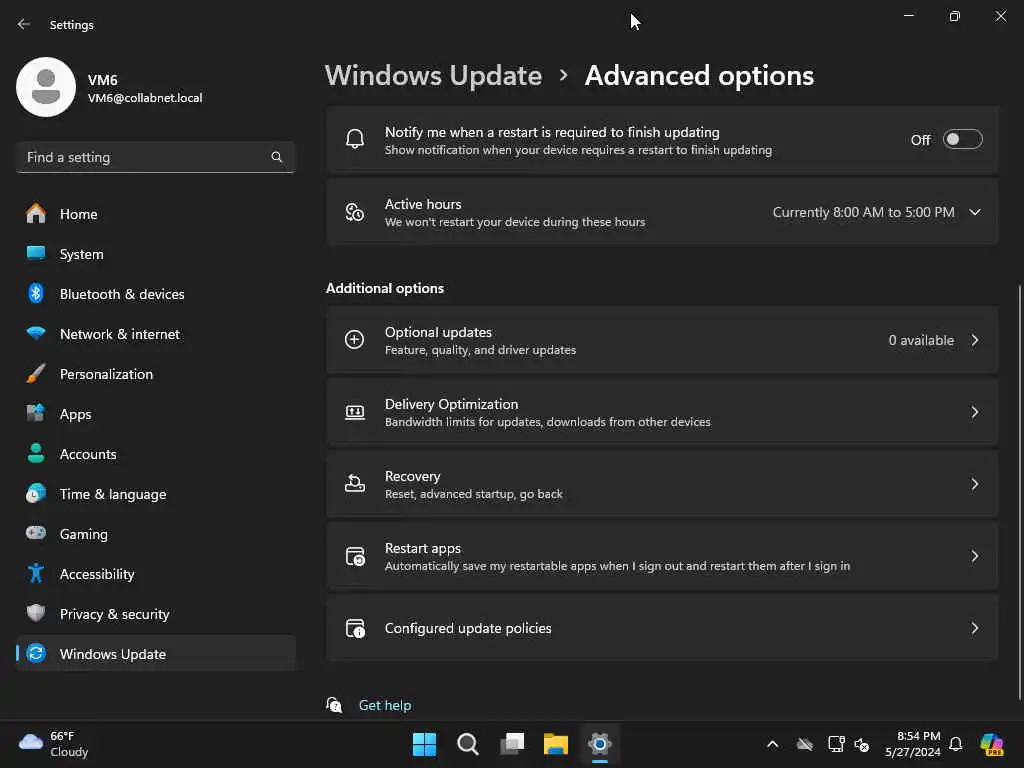Viewport: 1024px width, 768px height.
Task: Click the Delivery Optimization icon
Action: tap(355, 412)
